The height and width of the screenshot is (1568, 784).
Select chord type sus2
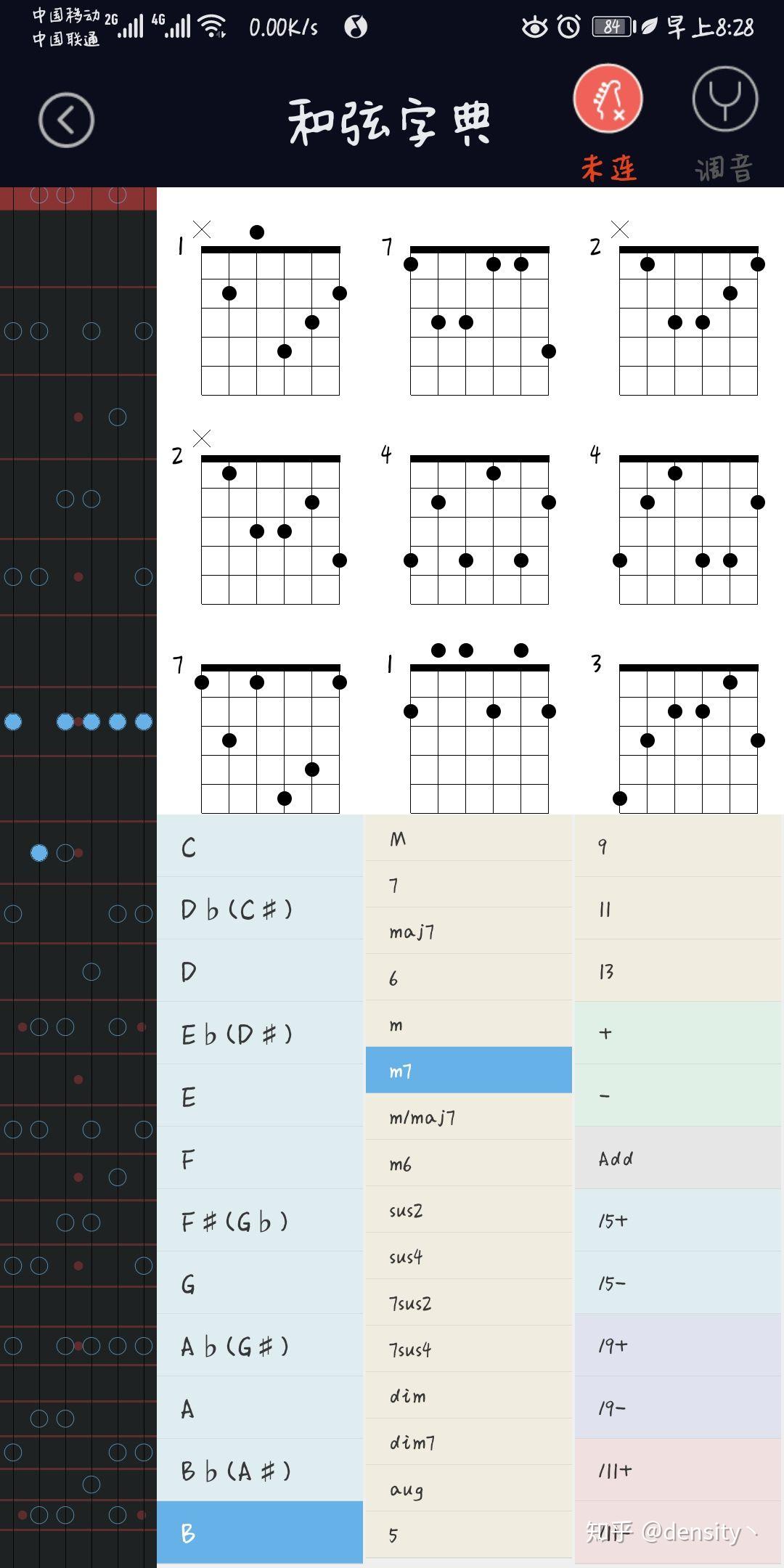(x=469, y=1210)
